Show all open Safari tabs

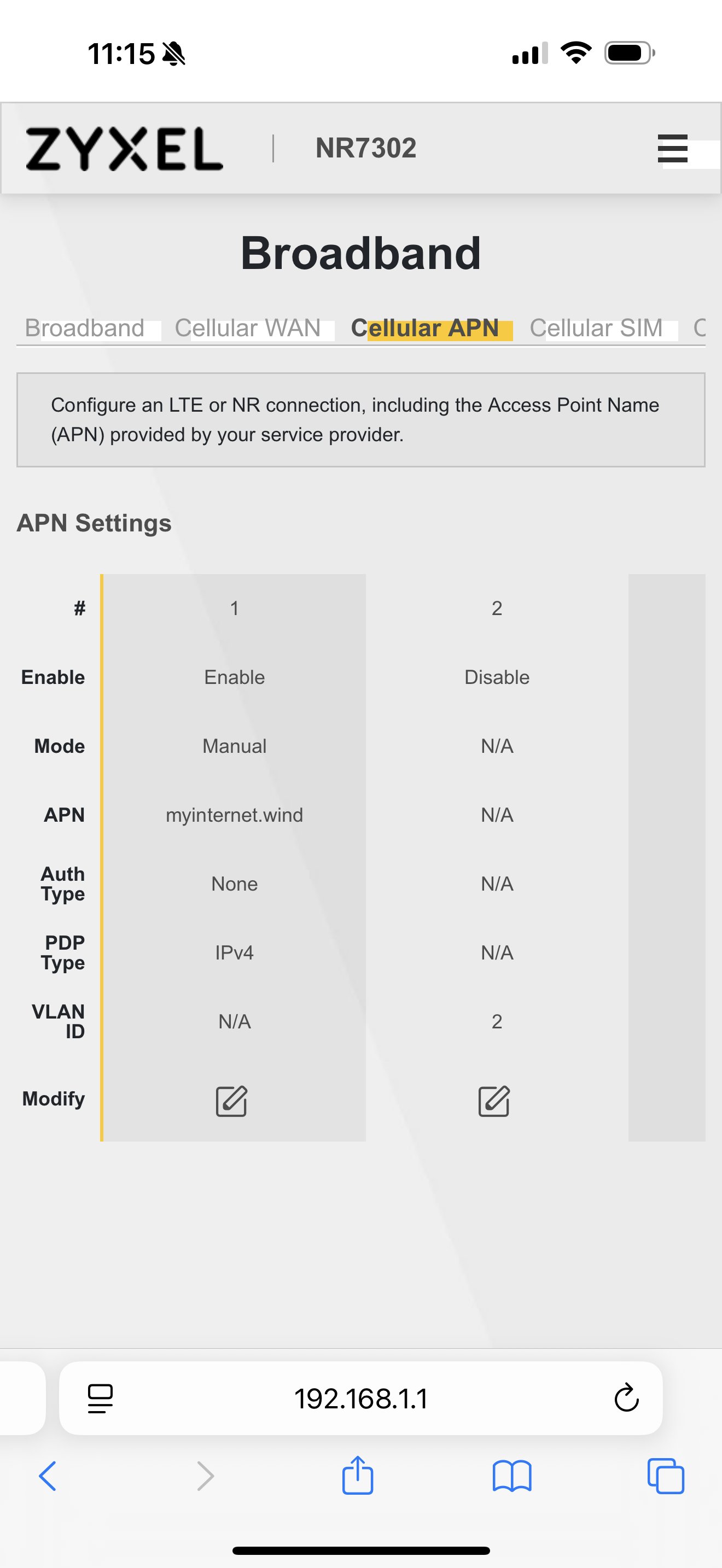pyautogui.click(x=665, y=1476)
